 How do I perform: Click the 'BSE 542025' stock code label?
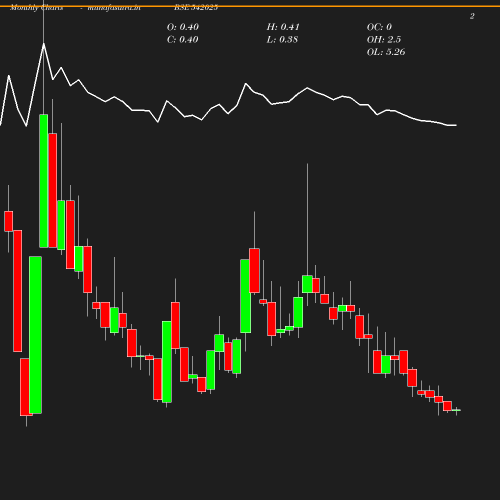tap(196, 8)
